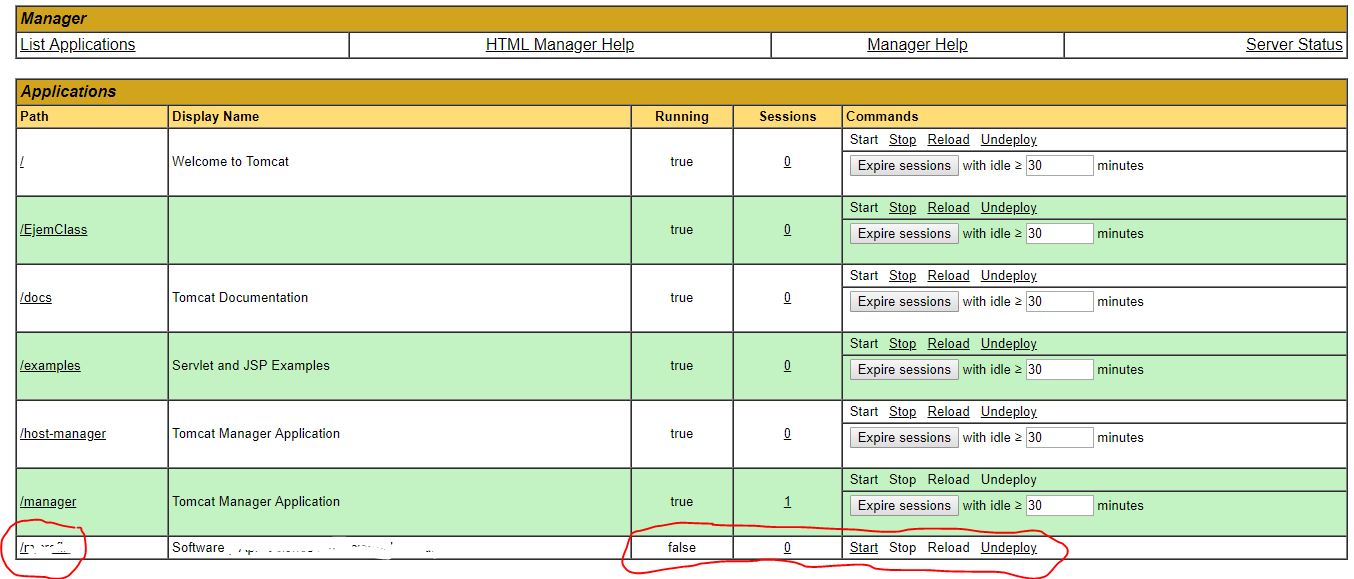Expire sessions for /manager
Viewport: 1354px width, 579px height.
(x=904, y=506)
